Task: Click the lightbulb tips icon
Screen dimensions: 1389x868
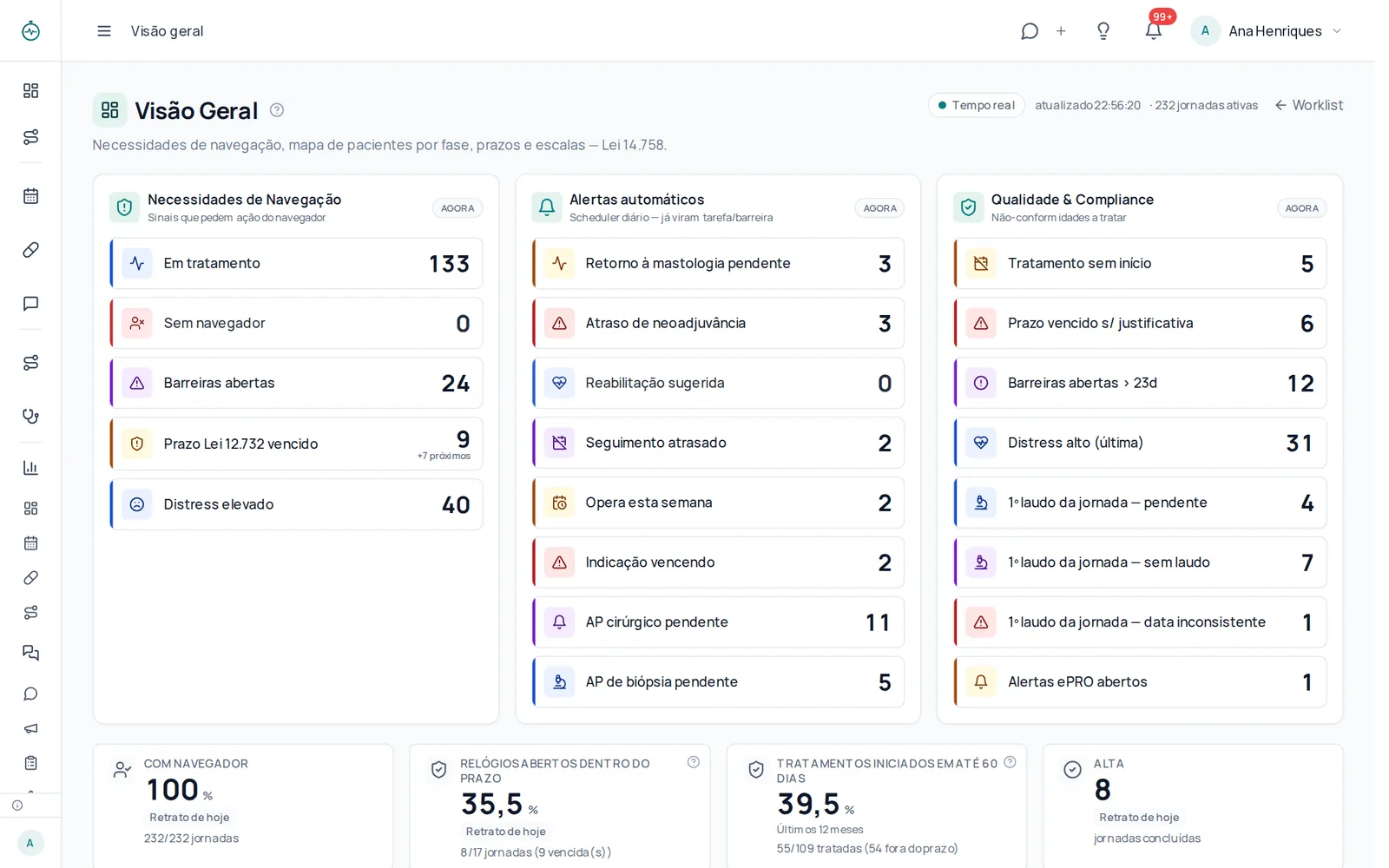Action: 1103,31
